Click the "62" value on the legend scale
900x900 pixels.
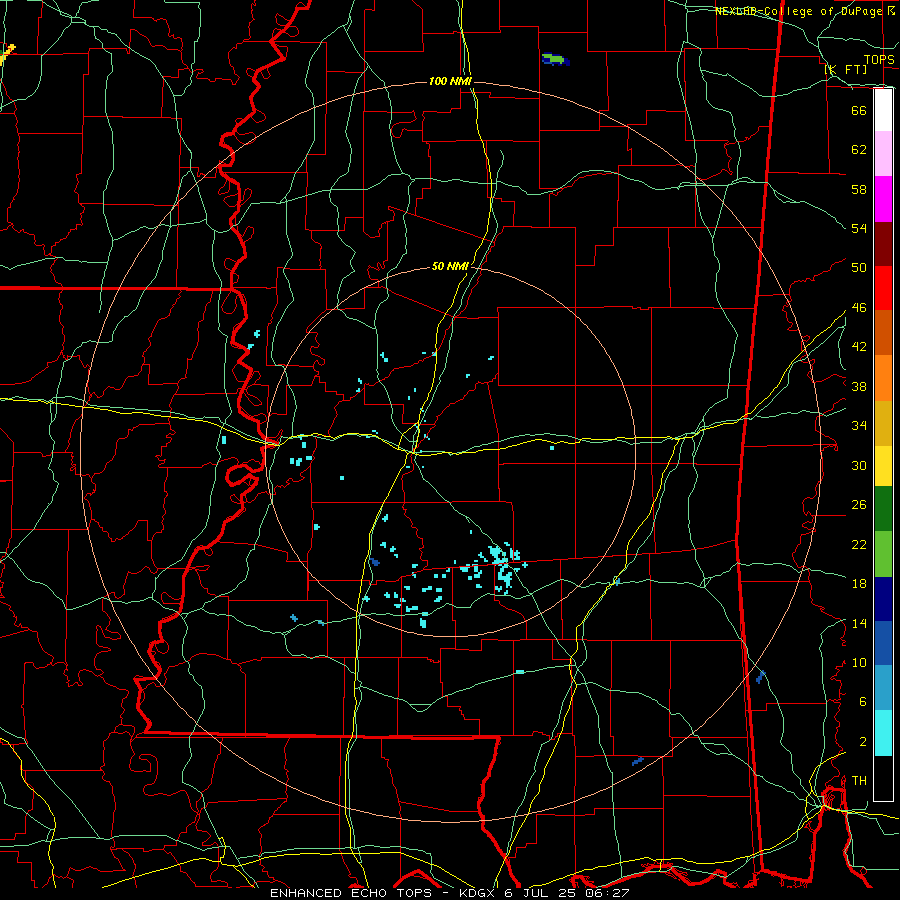pyautogui.click(x=859, y=150)
